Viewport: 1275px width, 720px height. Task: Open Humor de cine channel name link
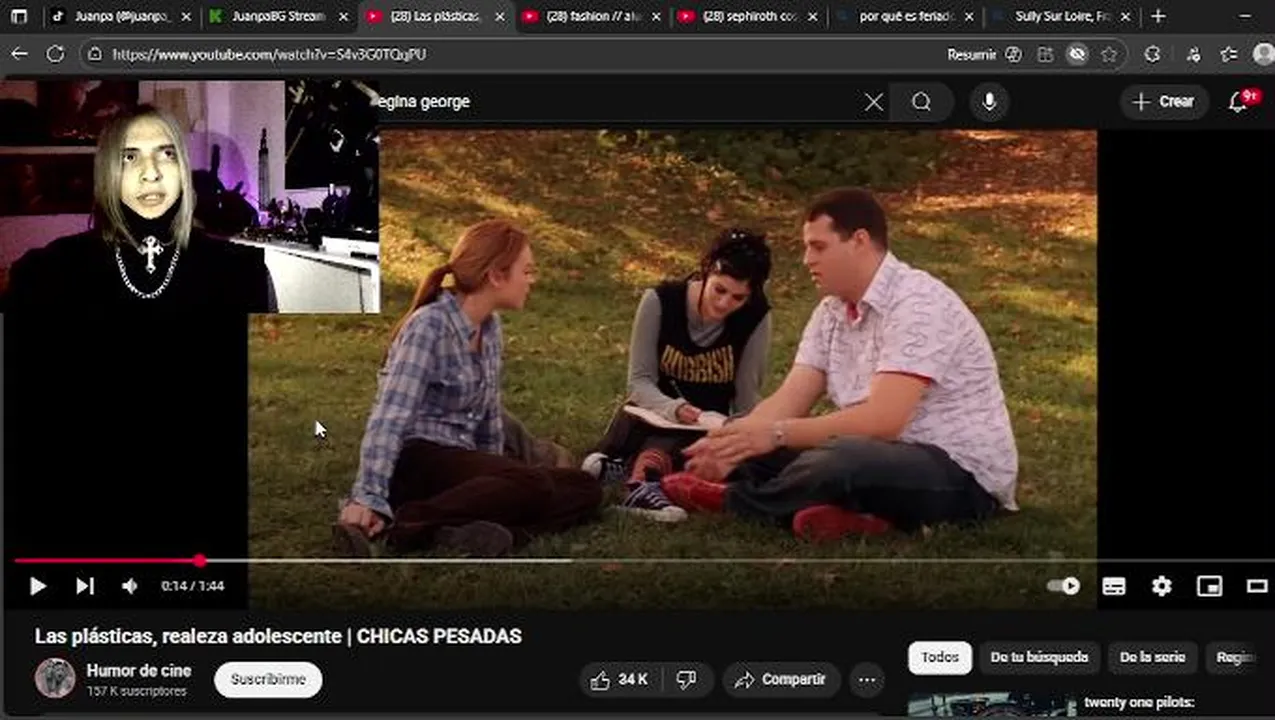tap(139, 670)
